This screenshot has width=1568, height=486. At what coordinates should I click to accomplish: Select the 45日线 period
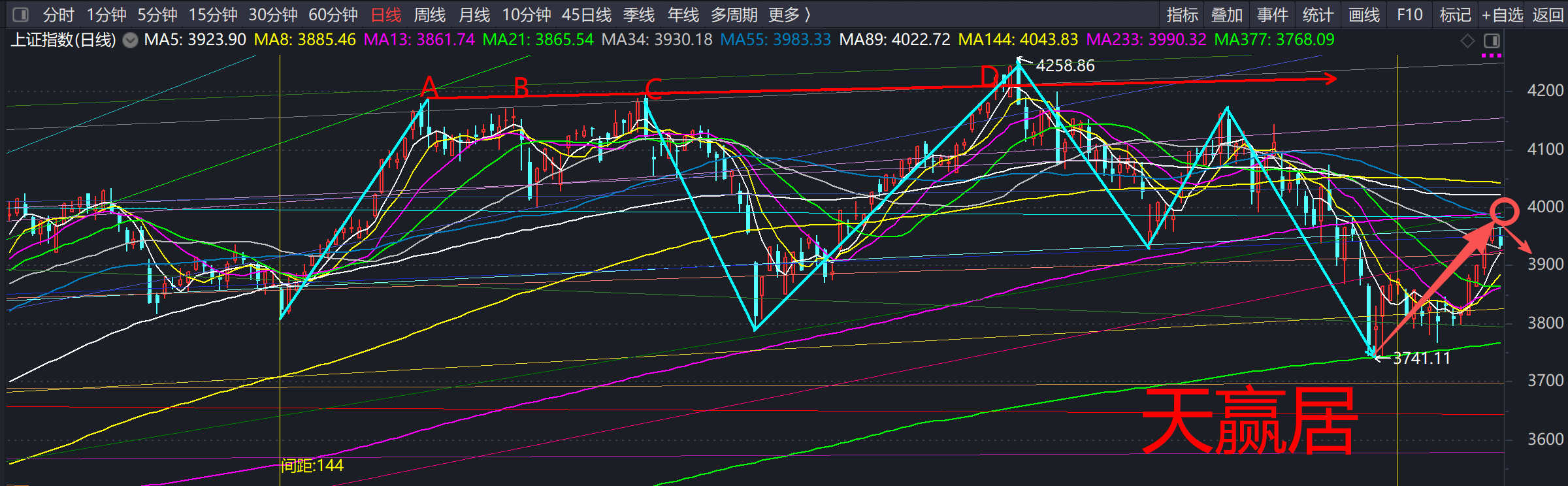click(x=587, y=14)
